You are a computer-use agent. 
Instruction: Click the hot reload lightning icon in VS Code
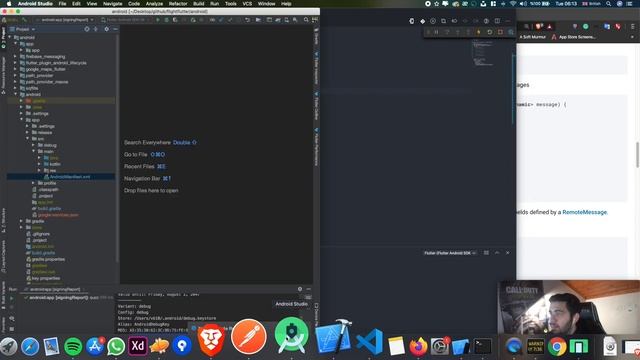pos(479,32)
